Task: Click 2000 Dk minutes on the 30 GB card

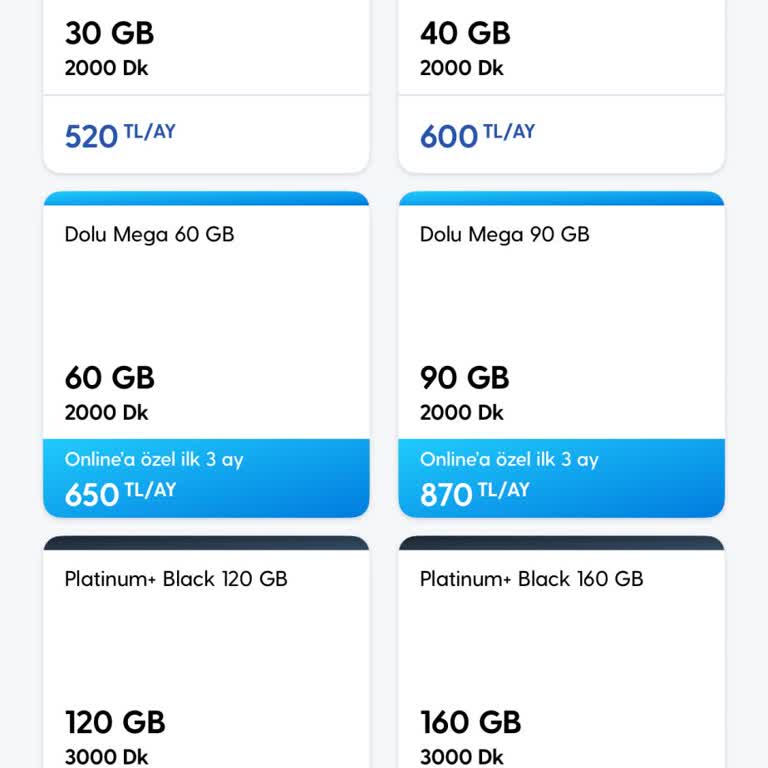Action: click(x=106, y=68)
